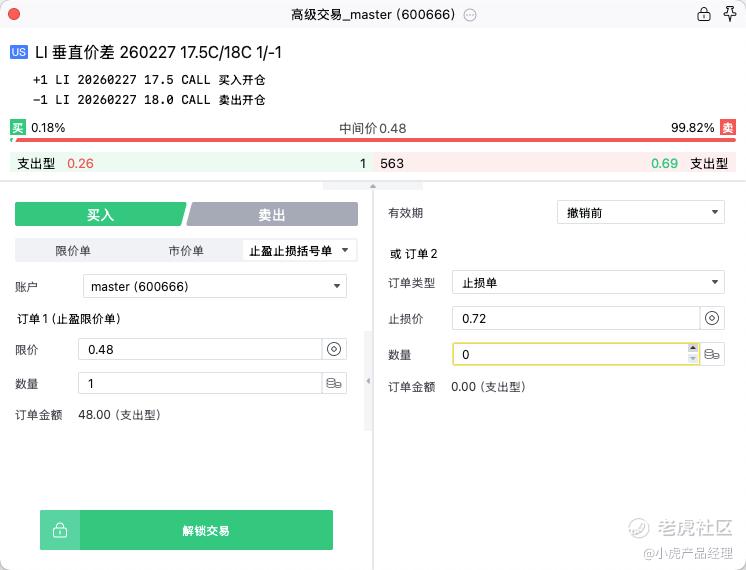Click the 解锁交易 button
This screenshot has width=746, height=570.
pyautogui.click(x=206, y=530)
